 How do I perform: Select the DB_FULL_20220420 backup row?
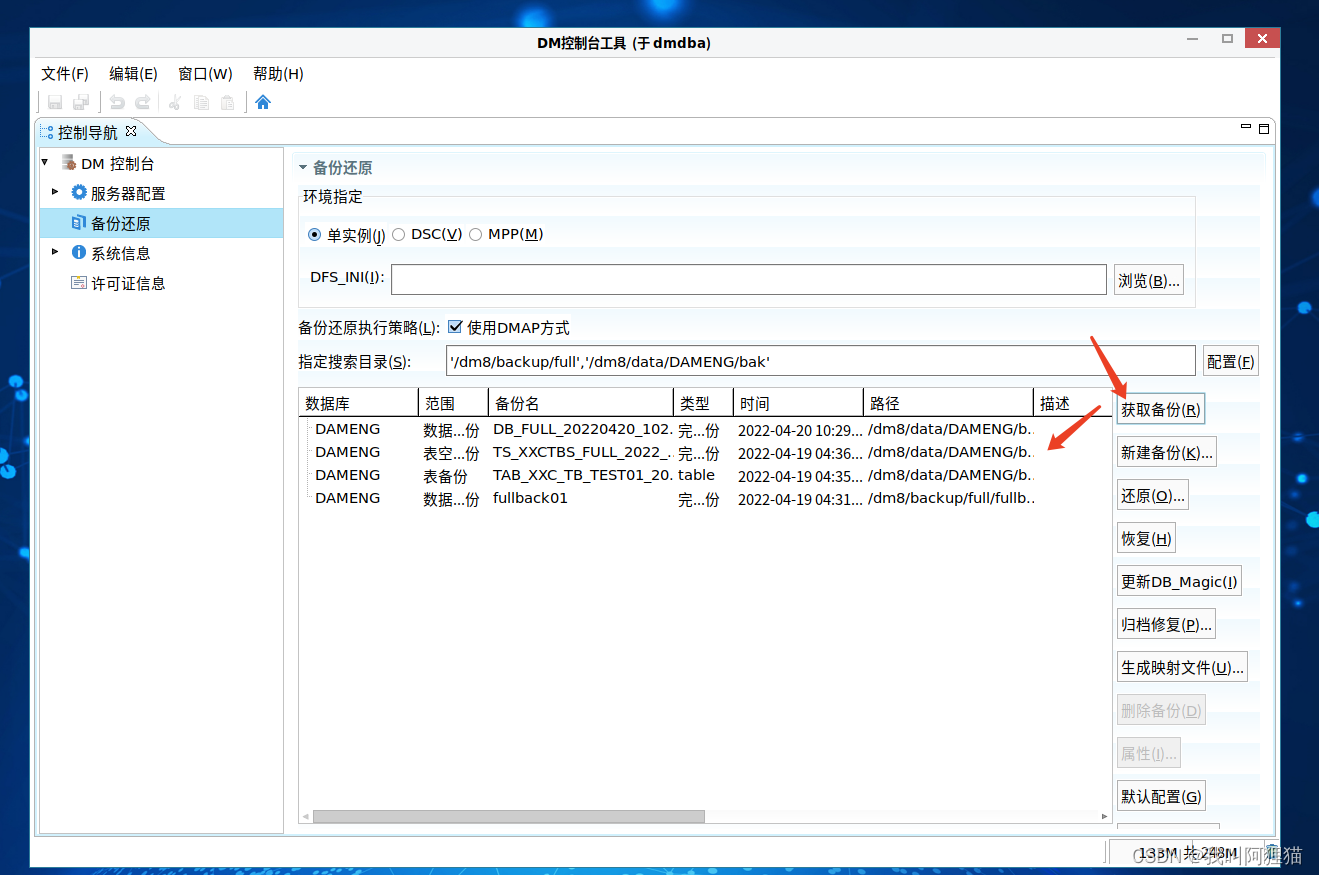coord(704,429)
